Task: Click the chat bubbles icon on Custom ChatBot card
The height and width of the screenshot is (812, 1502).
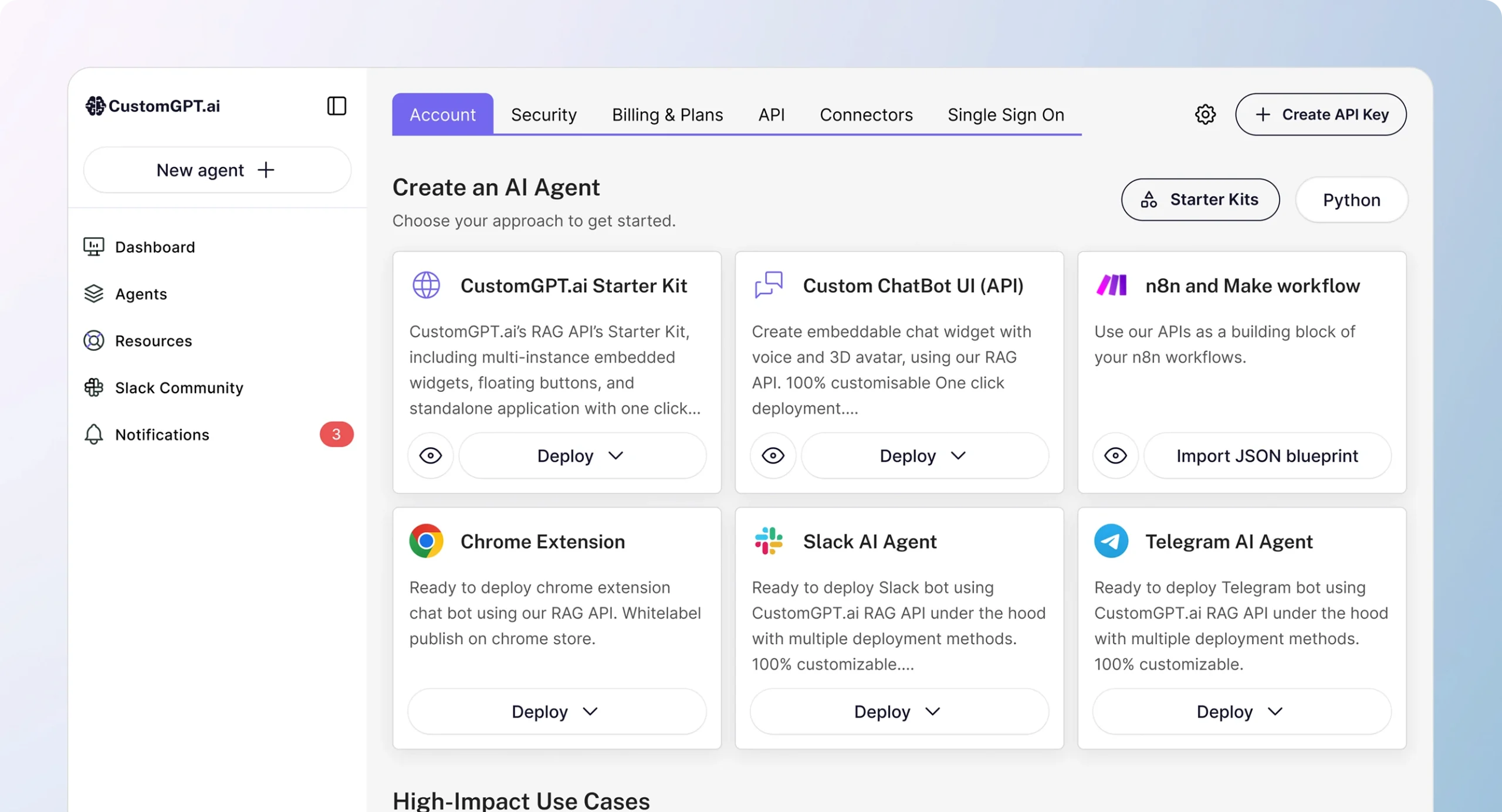Action: click(x=769, y=286)
